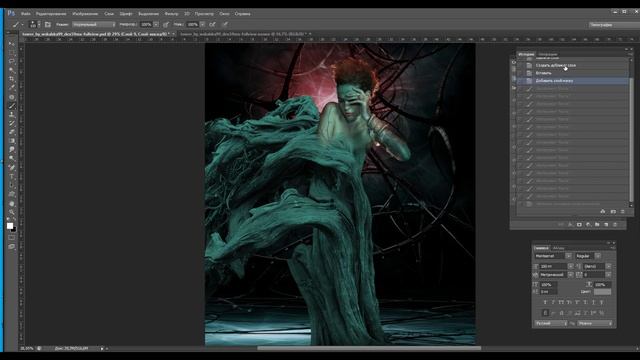Select the Pen tool

pos(12,167)
